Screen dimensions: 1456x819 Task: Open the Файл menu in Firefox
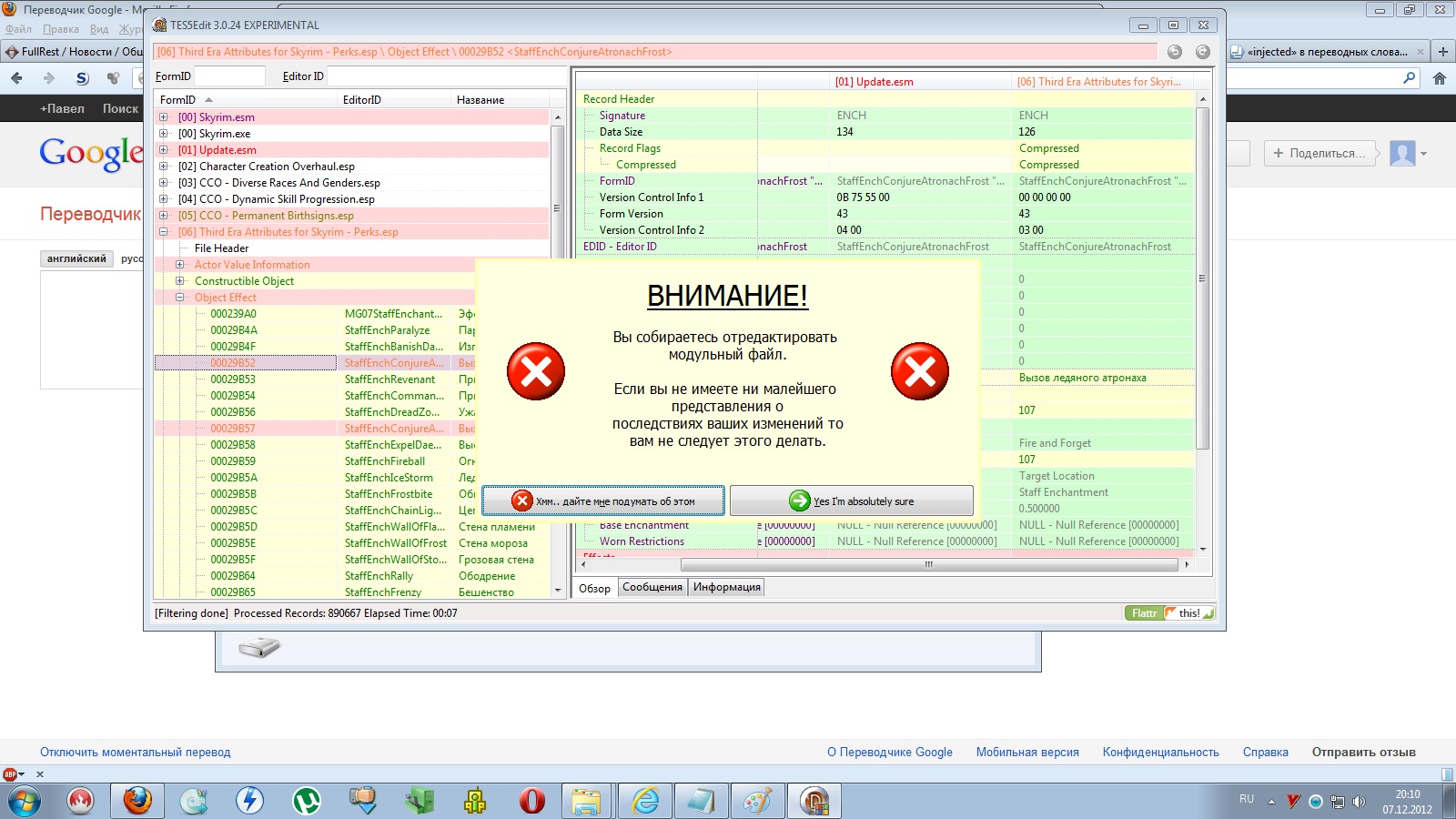(x=18, y=29)
